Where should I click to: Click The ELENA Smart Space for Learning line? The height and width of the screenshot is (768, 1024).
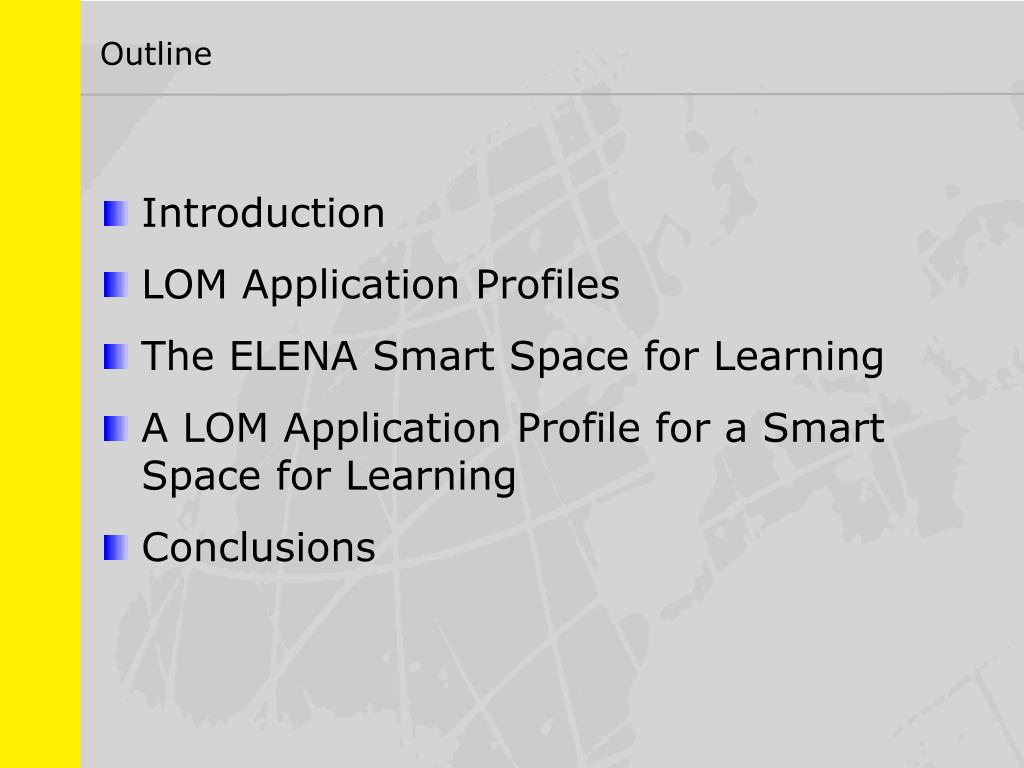pyautogui.click(x=513, y=357)
